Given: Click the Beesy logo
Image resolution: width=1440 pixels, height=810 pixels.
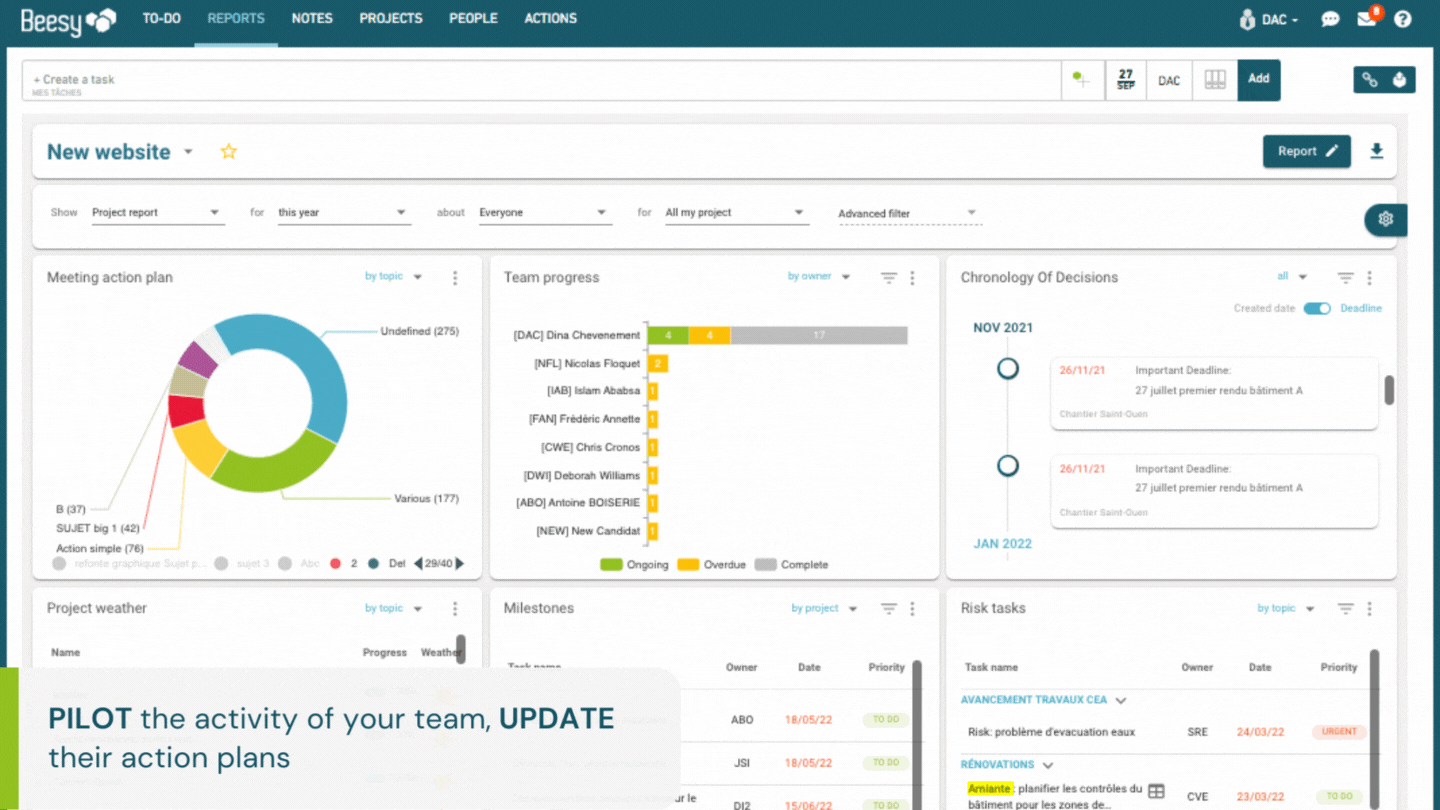Looking at the screenshot, I should tap(68, 20).
